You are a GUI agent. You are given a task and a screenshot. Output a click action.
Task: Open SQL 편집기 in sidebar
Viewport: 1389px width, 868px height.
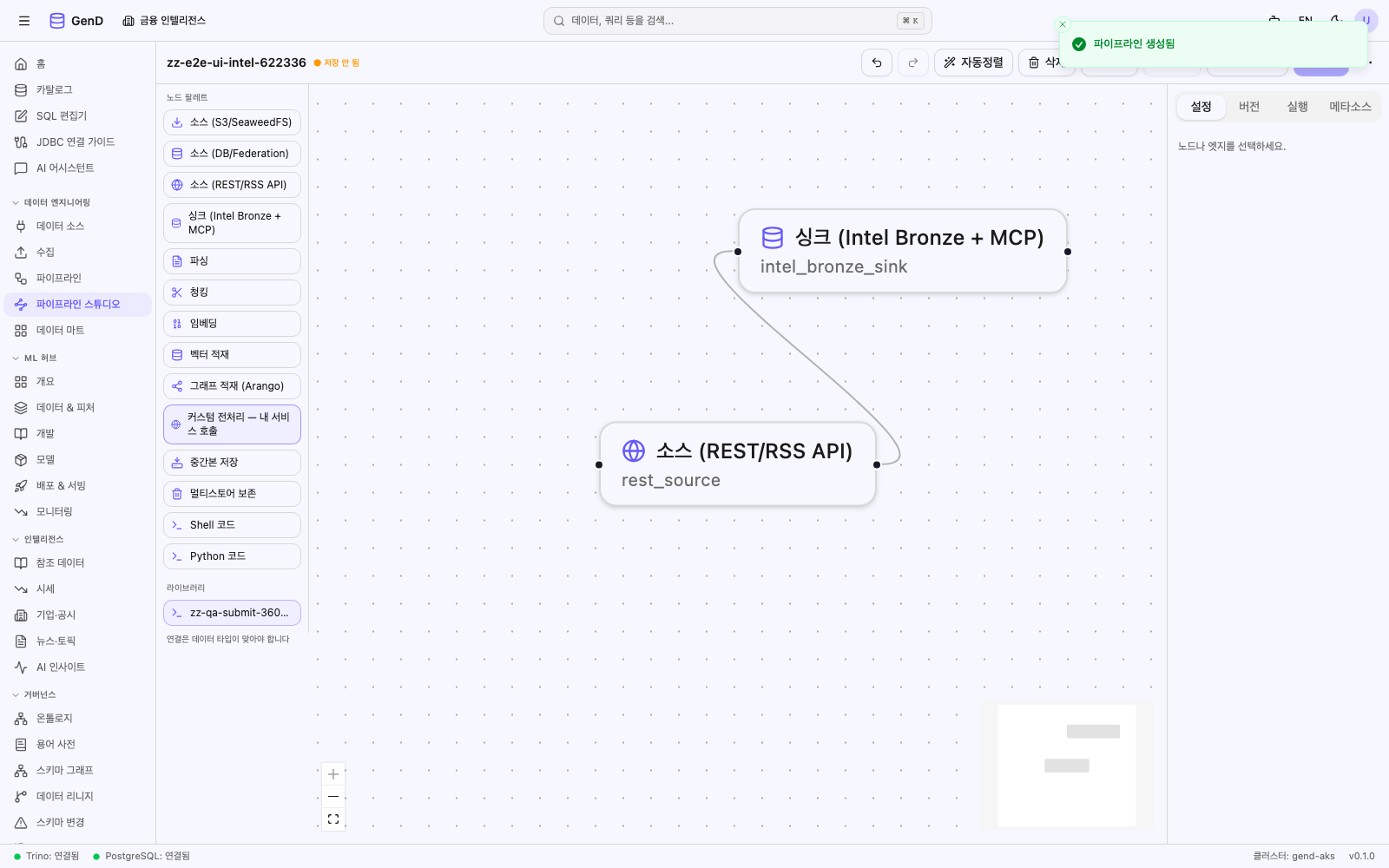click(x=78, y=116)
